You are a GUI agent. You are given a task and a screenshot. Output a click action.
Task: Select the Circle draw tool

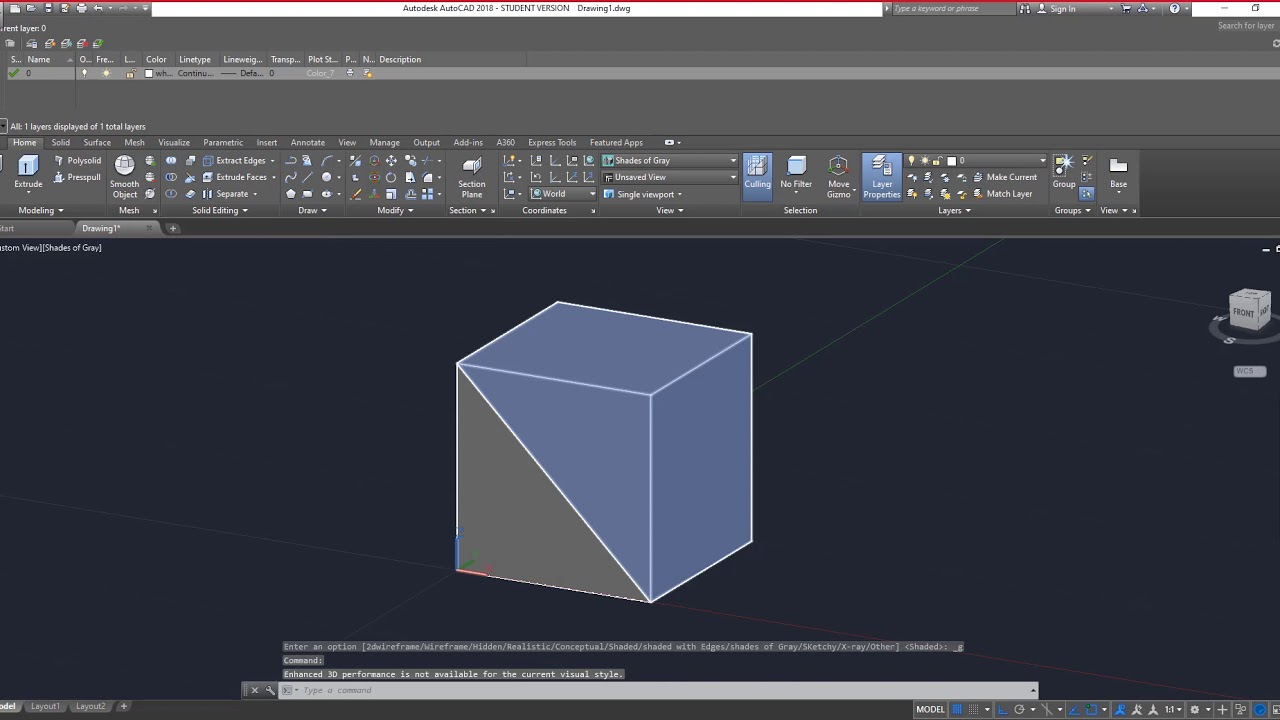pyautogui.click(x=326, y=177)
